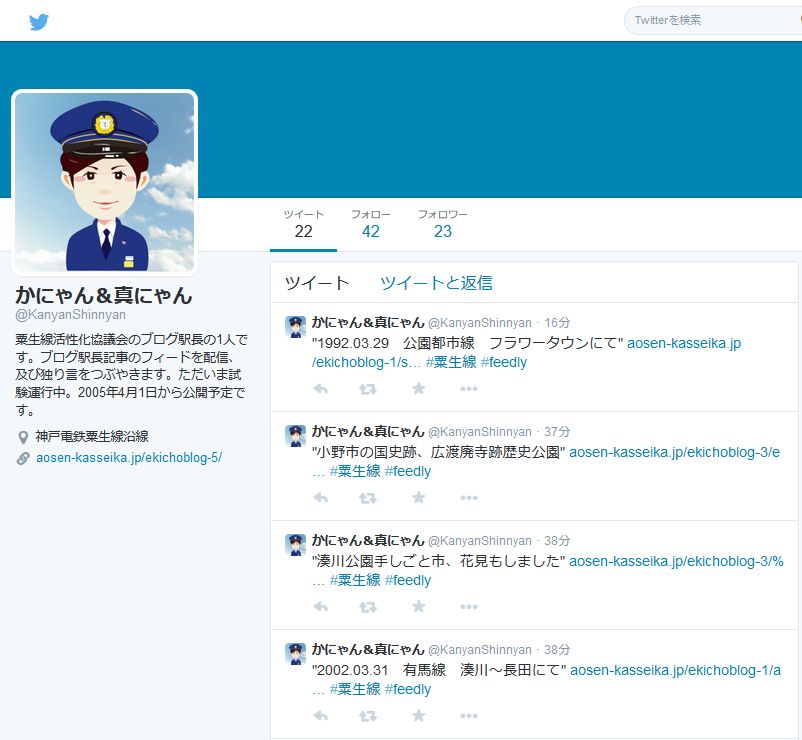Open the 37分 timestamp of second tweet
The image size is (802, 740).
pos(557,432)
